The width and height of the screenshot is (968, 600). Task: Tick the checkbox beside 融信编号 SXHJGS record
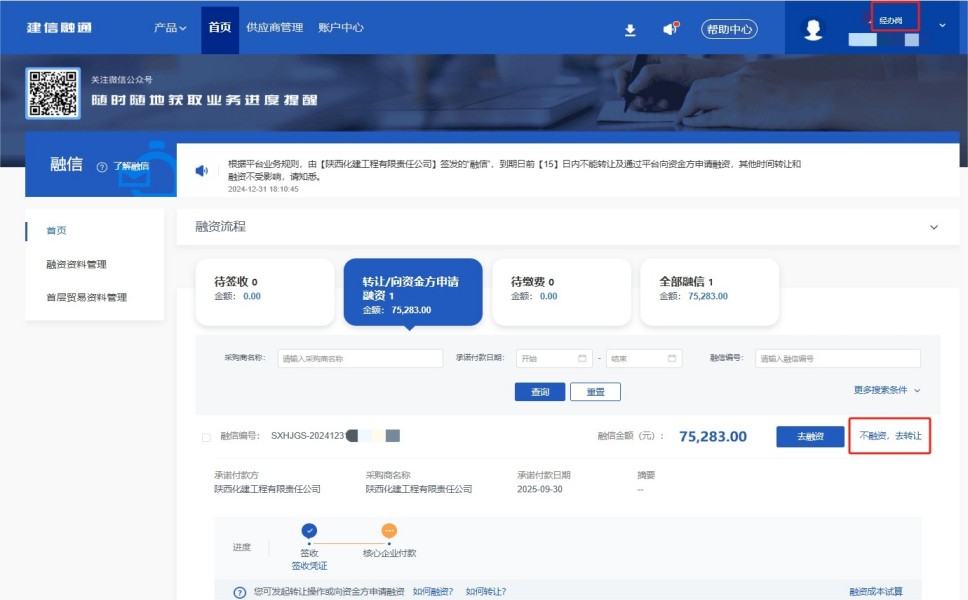pyautogui.click(x=206, y=437)
